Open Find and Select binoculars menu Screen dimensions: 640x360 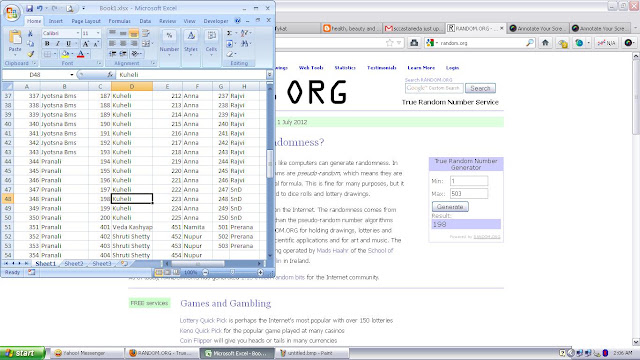[x=245, y=44]
